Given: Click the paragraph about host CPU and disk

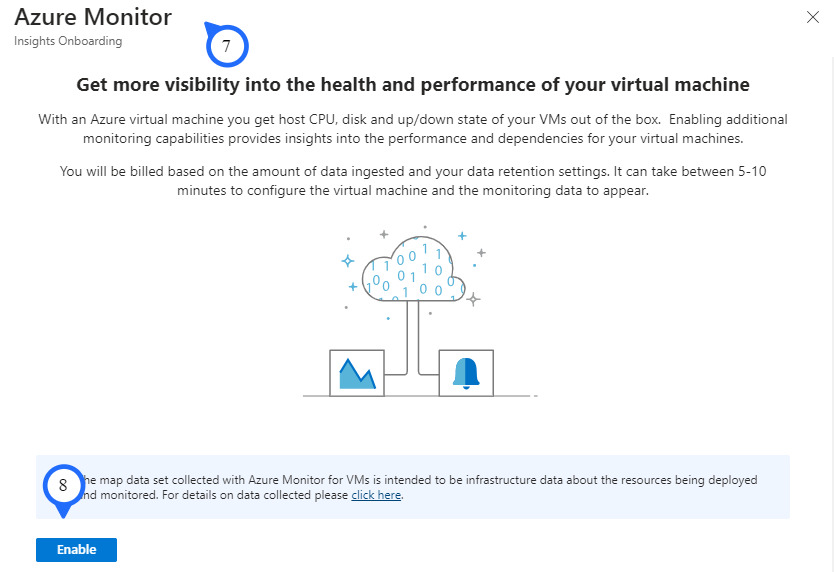Looking at the screenshot, I should (x=413, y=129).
